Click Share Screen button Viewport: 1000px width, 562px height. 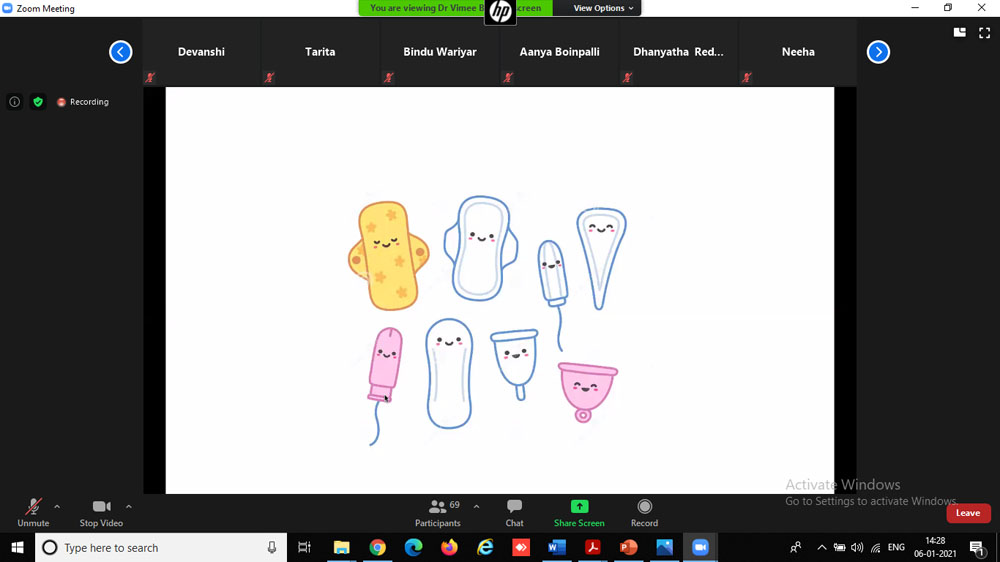[x=579, y=513]
